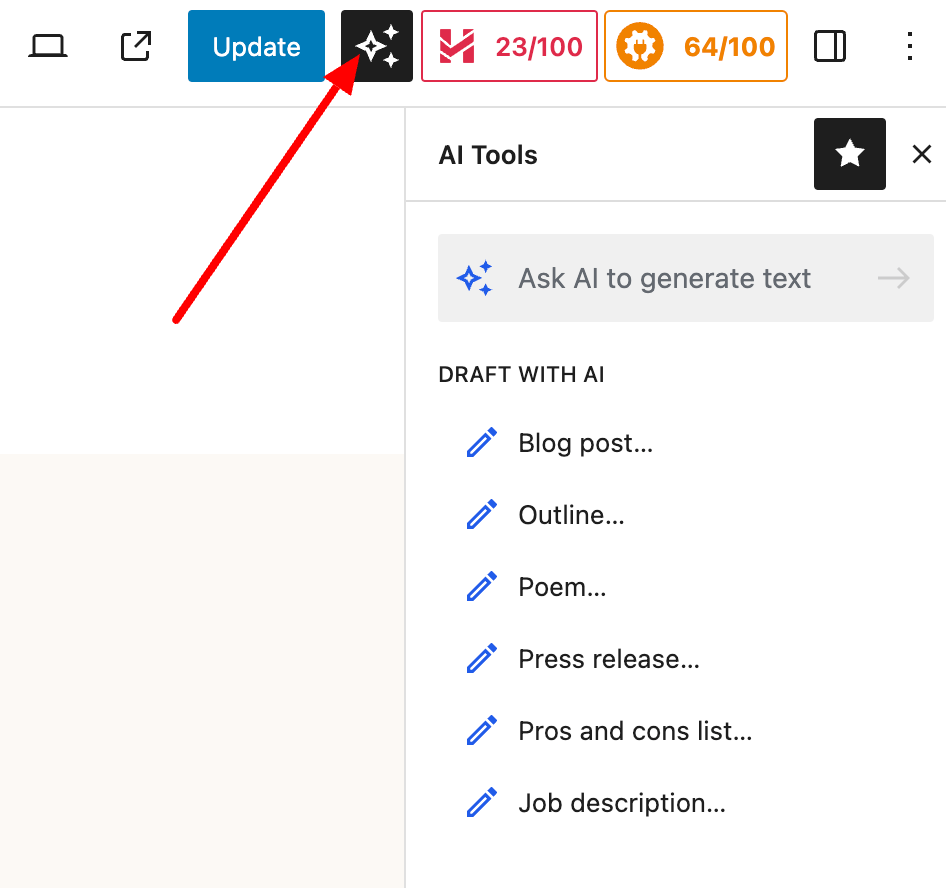Click the blue Update button
Viewport: 946px width, 888px height.
pos(256,46)
